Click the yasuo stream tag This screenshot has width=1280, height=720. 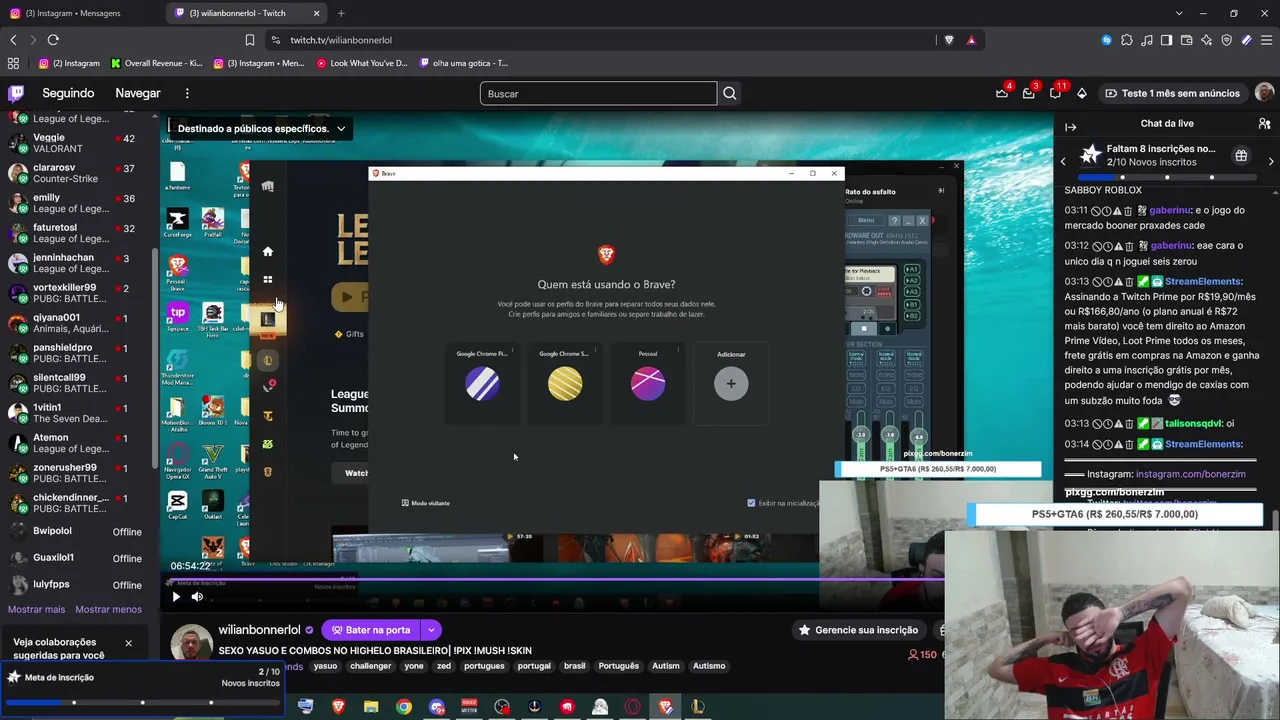325,666
